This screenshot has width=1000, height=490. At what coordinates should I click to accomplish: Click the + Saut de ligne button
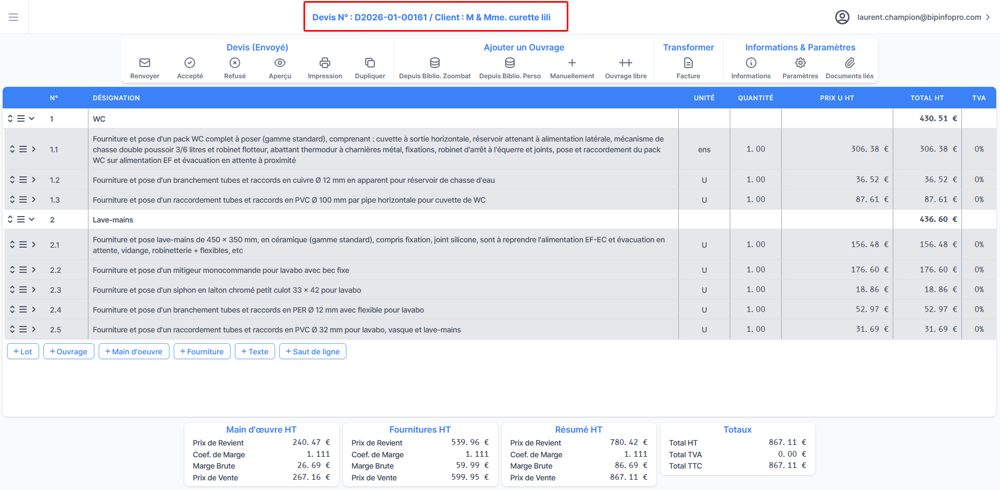click(312, 352)
